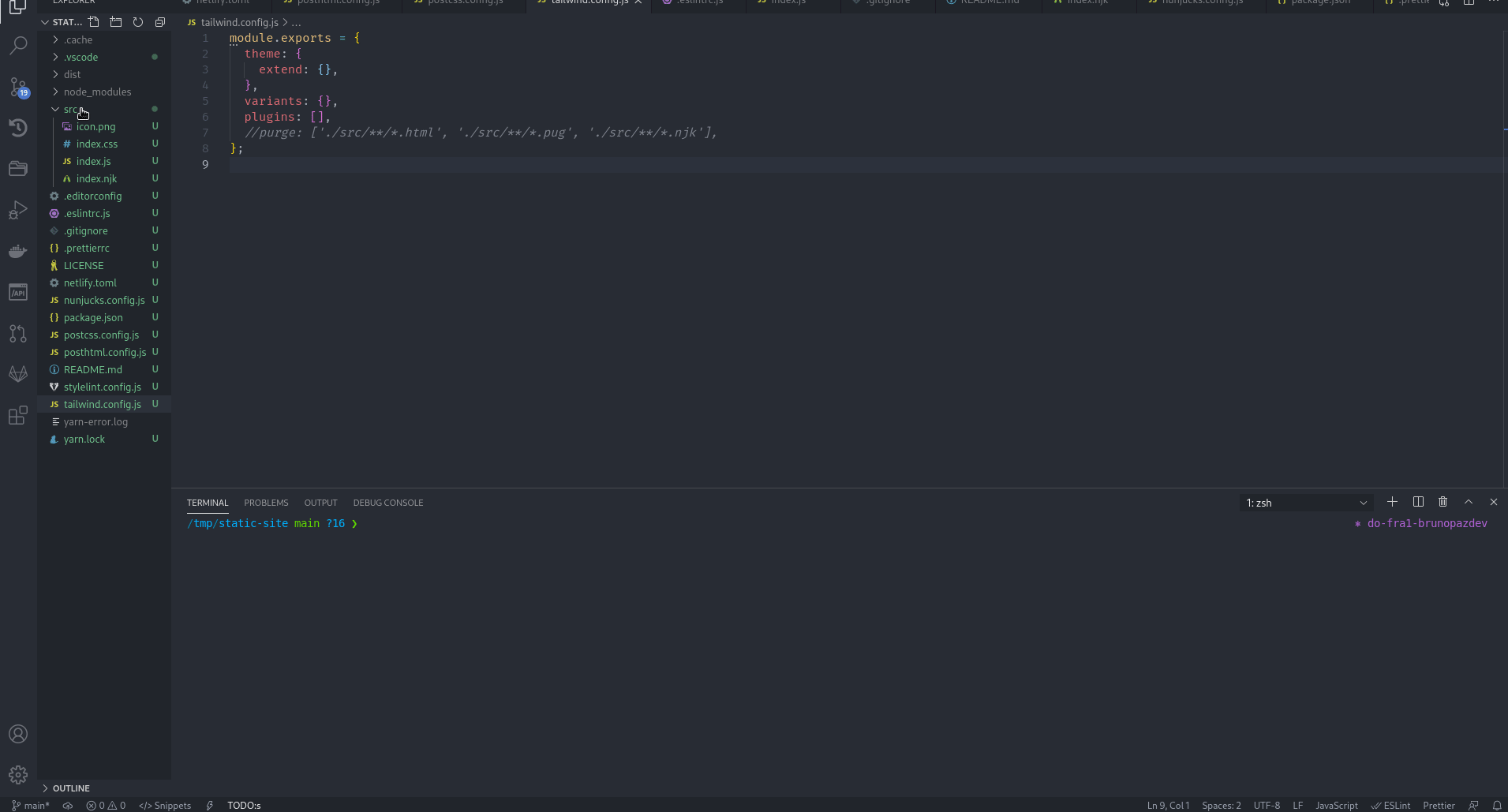The width and height of the screenshot is (1508, 812).
Task: Expand the node_modules folder
Action: (x=98, y=92)
